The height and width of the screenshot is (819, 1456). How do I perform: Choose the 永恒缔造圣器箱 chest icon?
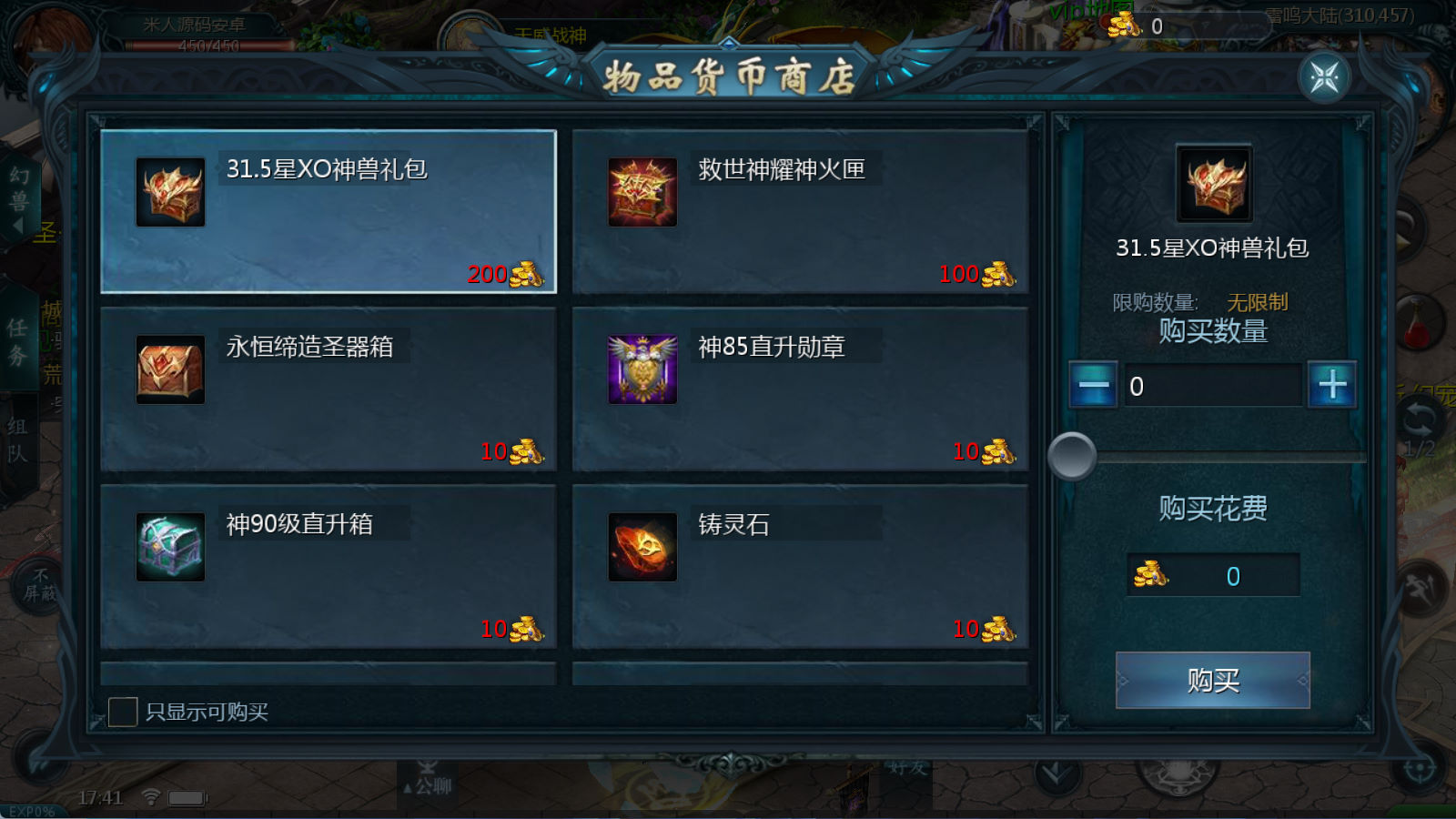coord(170,369)
